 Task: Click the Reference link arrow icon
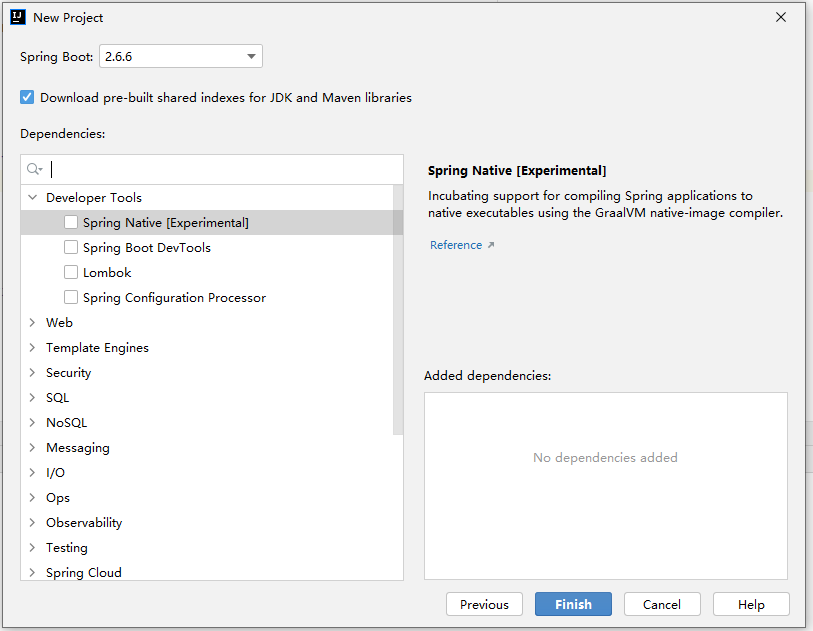point(490,245)
